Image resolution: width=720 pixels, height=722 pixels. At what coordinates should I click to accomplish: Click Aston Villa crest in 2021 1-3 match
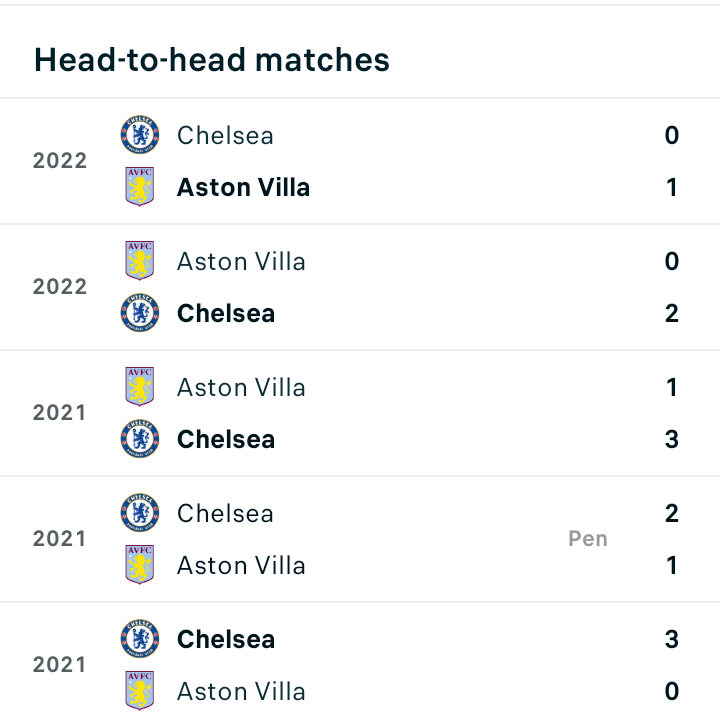[x=140, y=387]
